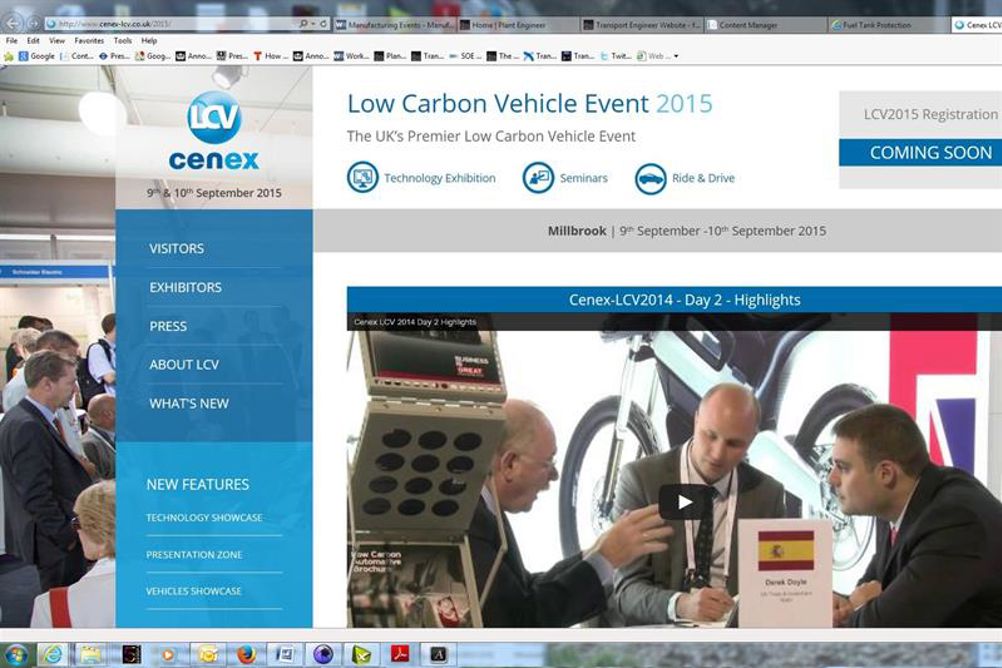Open the search dropdown arrow in address bar
Screen dimensions: 1002x668
pos(312,24)
